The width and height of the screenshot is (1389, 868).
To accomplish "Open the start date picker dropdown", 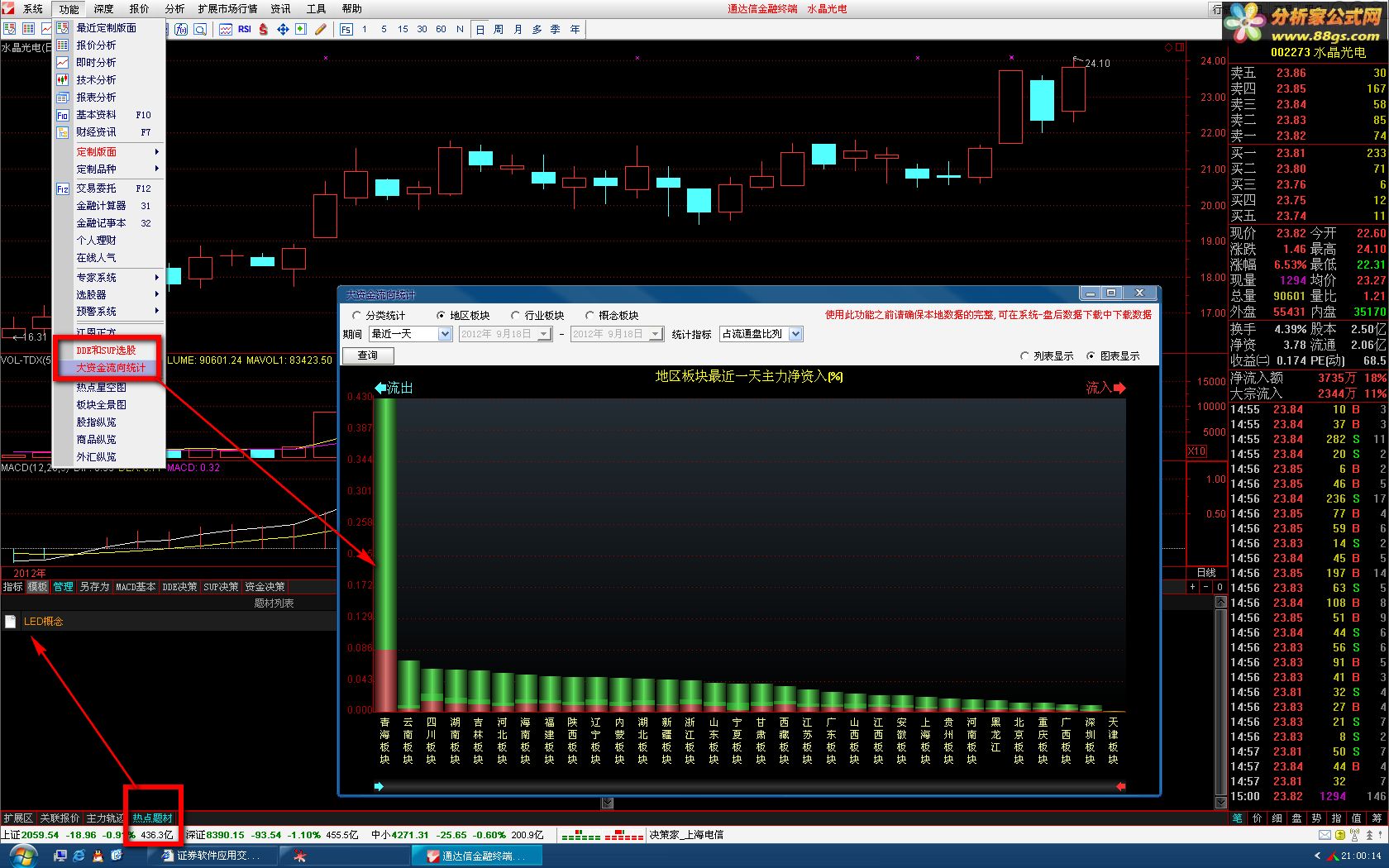I will pos(544,334).
